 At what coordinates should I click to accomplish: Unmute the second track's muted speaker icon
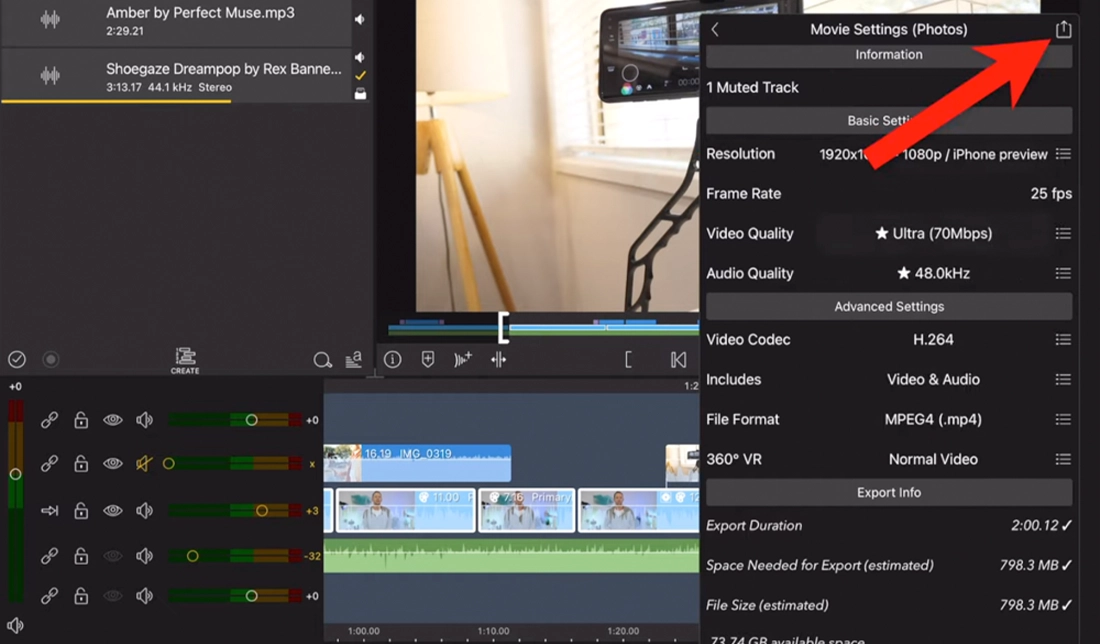pos(145,464)
